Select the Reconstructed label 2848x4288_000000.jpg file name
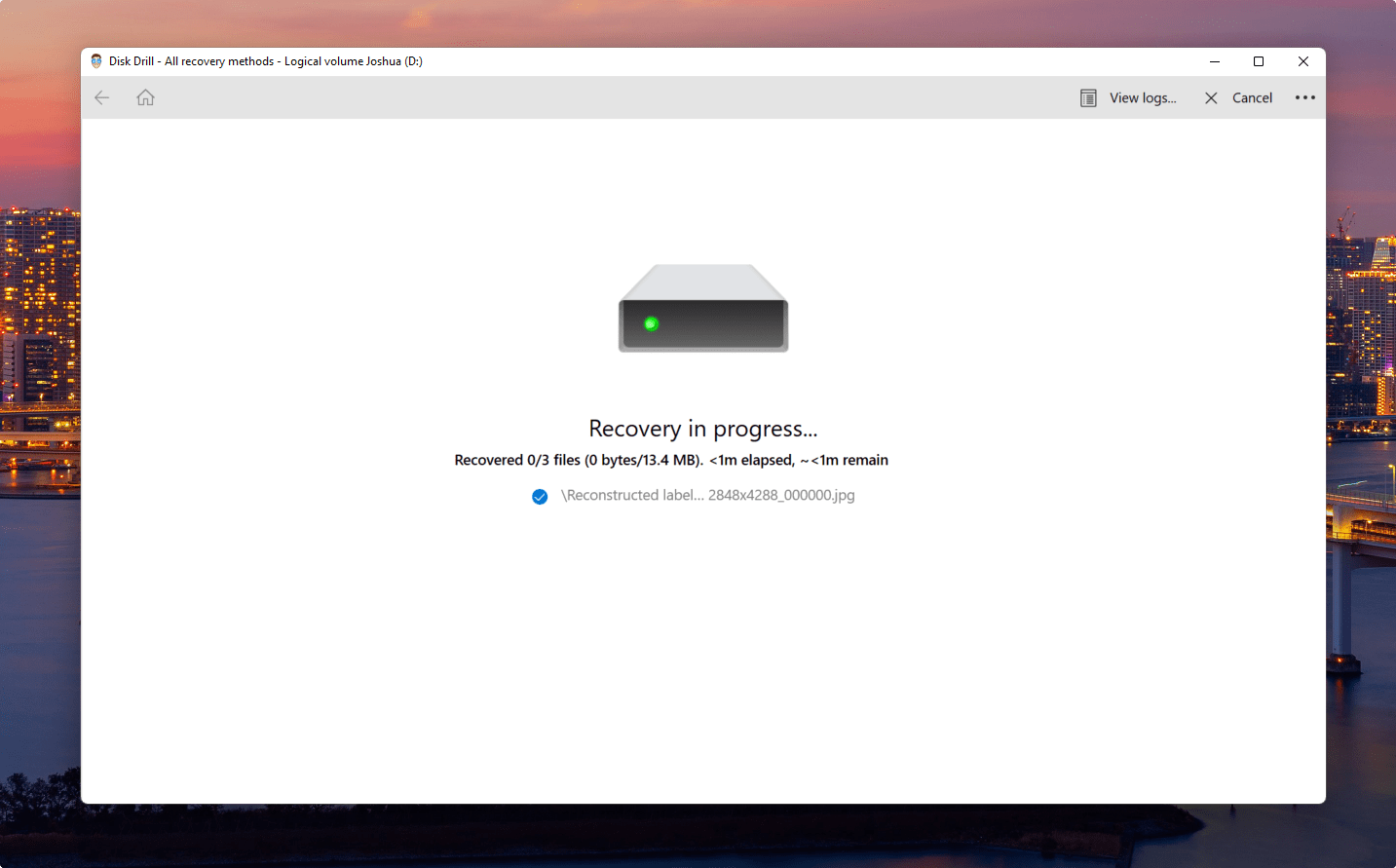1396x868 pixels. point(707,495)
